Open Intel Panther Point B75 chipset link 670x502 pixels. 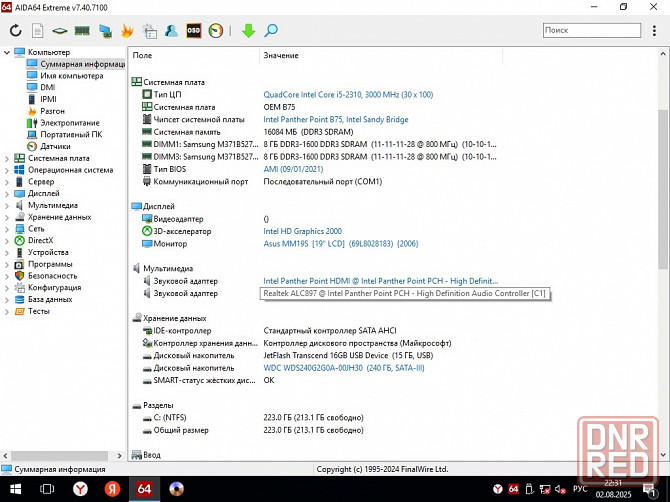[336, 119]
